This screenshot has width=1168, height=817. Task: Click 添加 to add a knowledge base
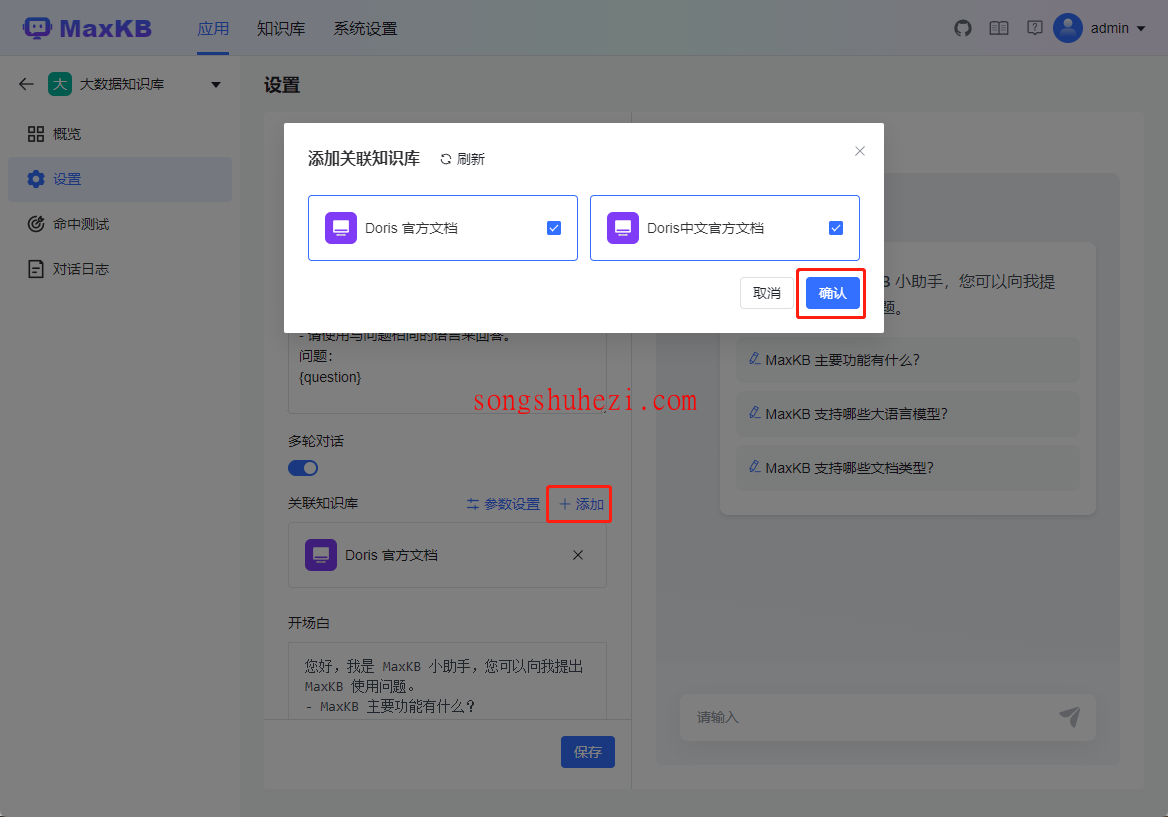pos(581,504)
